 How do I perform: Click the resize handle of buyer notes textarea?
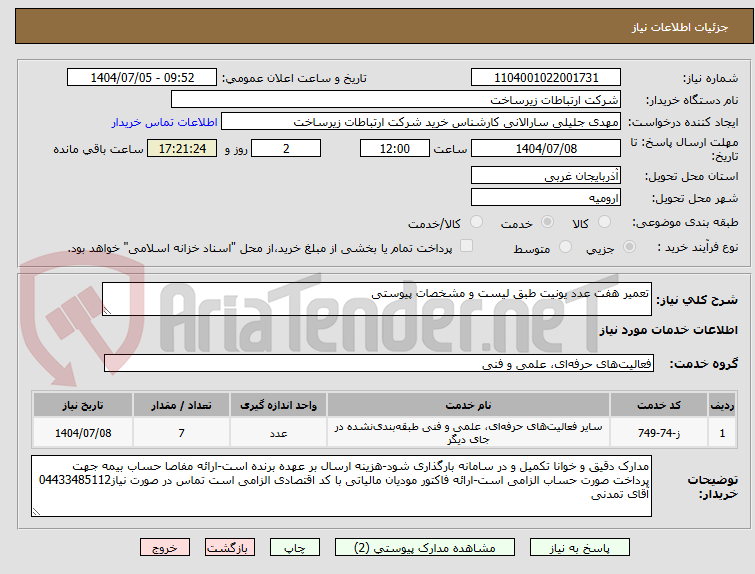click(37, 511)
